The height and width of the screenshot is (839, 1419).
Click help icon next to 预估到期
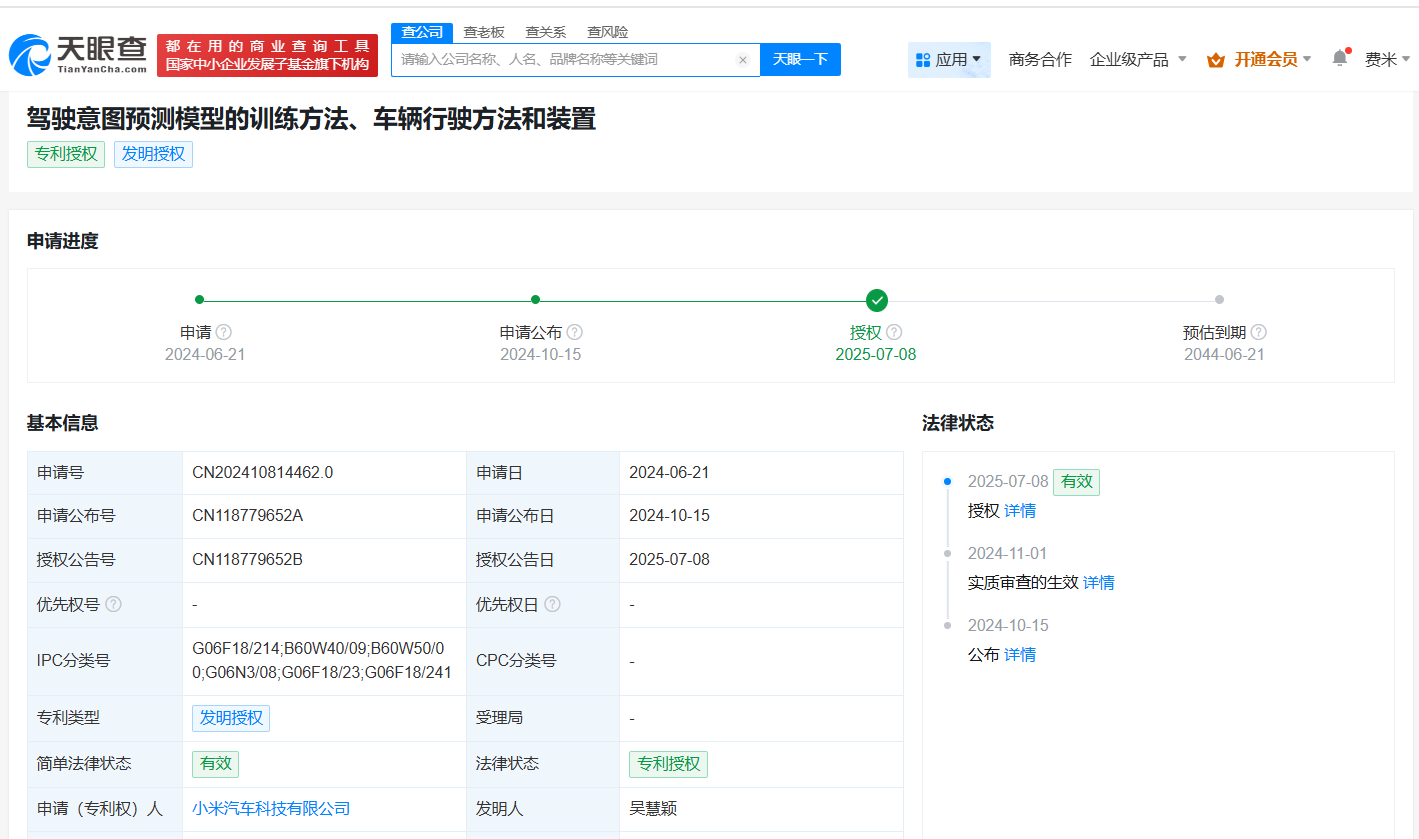[1258, 332]
